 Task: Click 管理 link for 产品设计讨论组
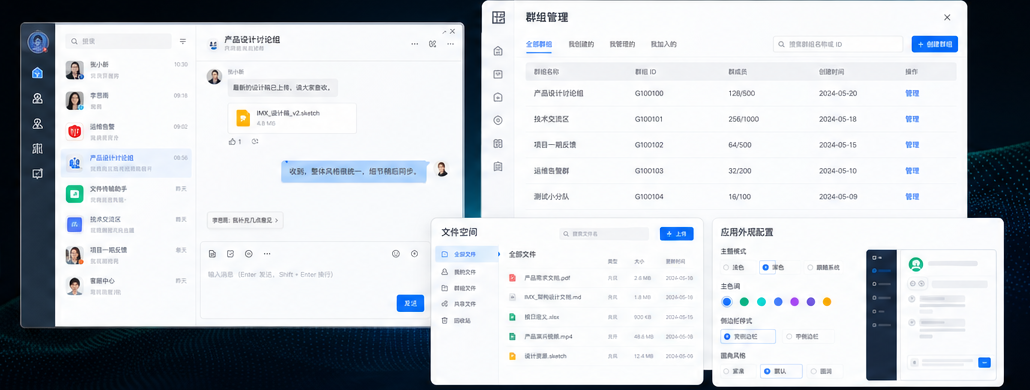pyautogui.click(x=912, y=93)
